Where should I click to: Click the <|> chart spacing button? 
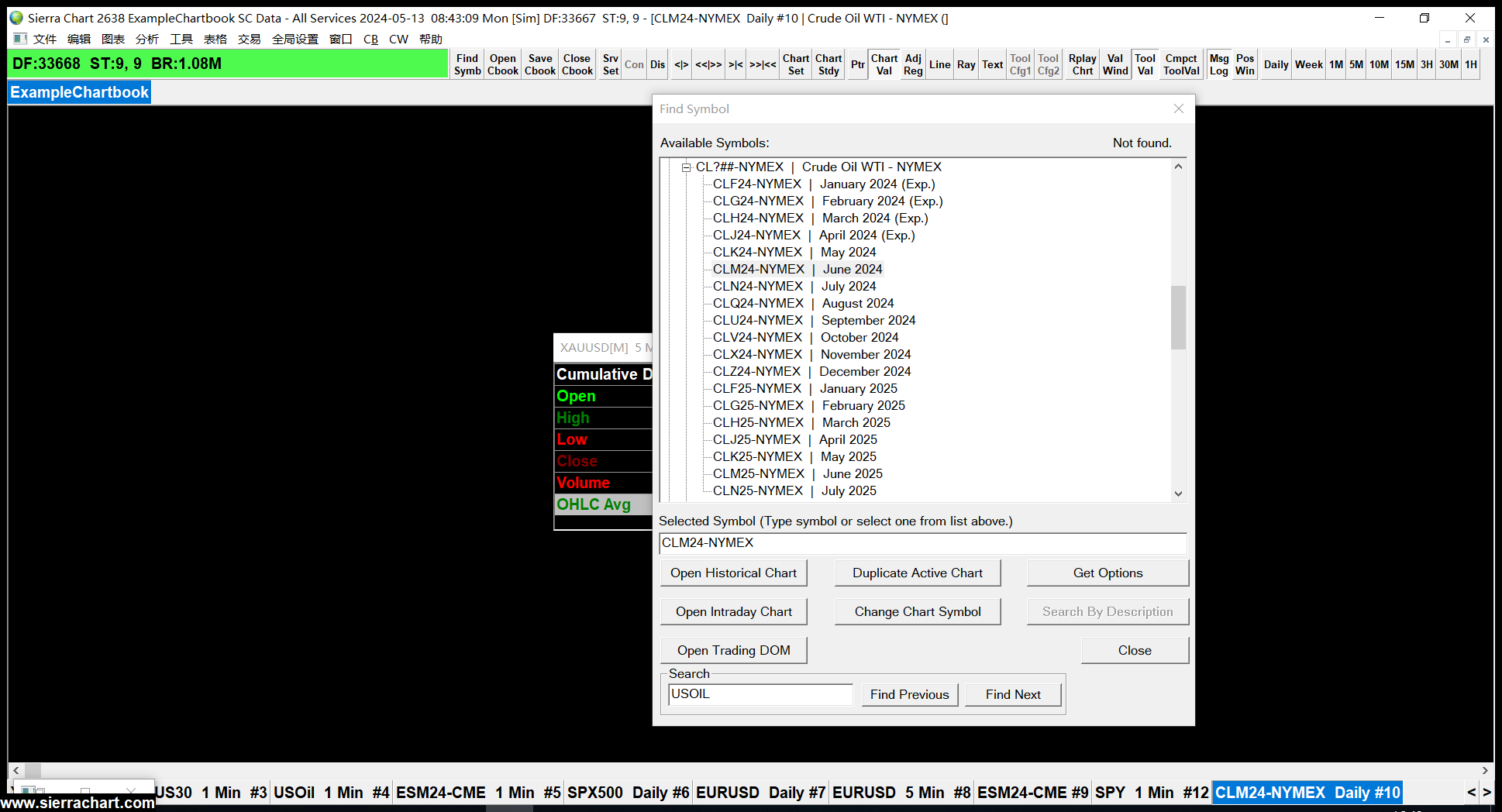[x=681, y=64]
